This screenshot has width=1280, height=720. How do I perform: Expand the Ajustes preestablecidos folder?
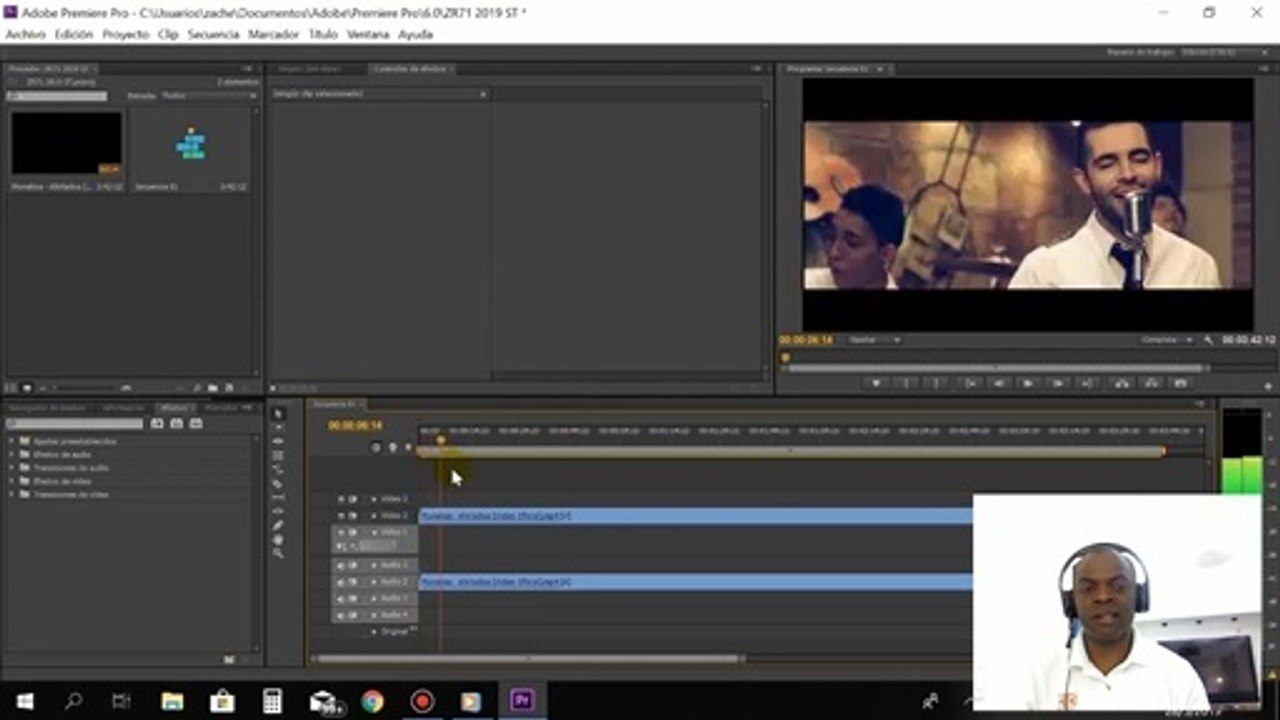coord(13,441)
